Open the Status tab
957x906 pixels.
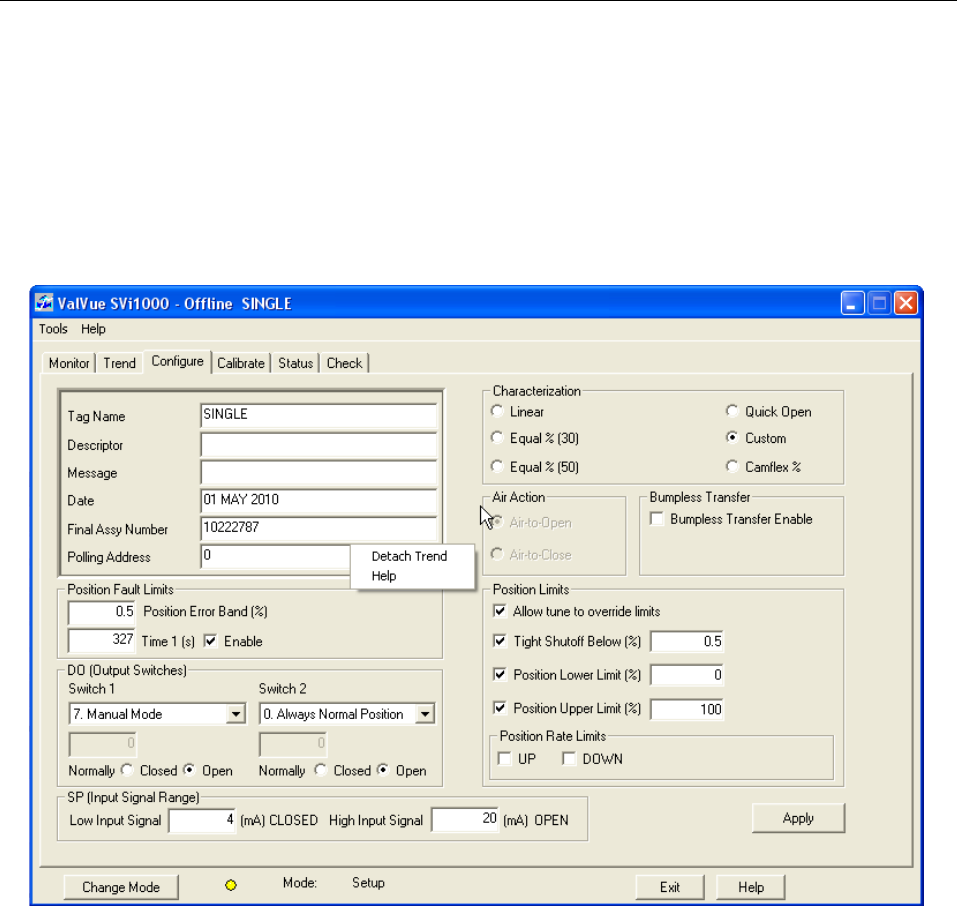pos(295,363)
